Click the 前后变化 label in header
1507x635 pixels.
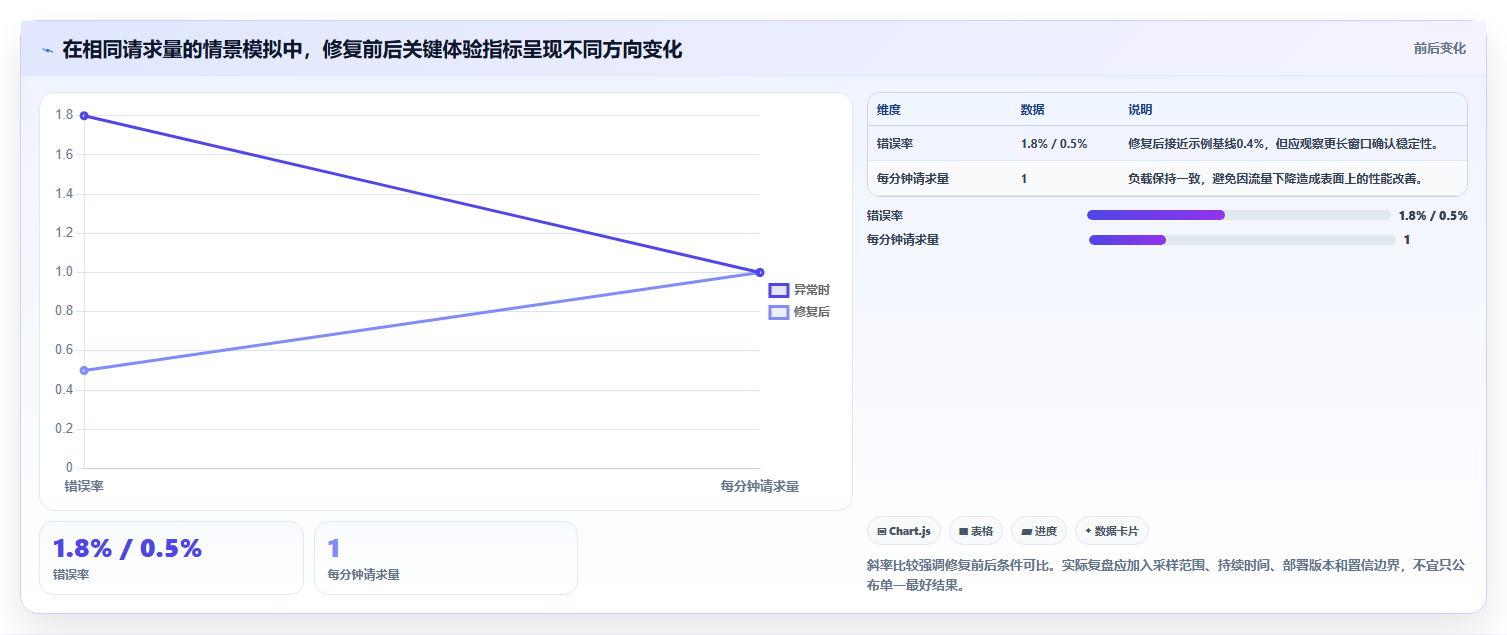click(1439, 48)
